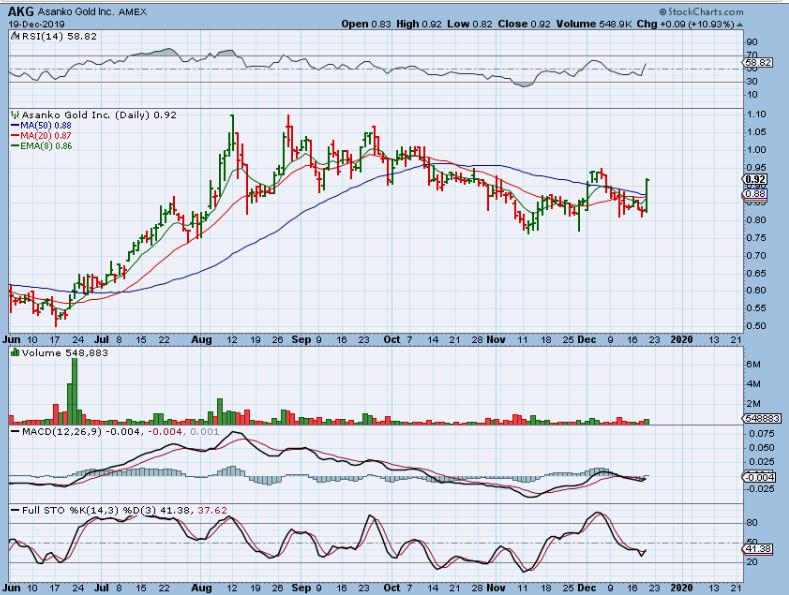
Task: Click Nov on the stochastic panel date axis
Action: point(496,588)
